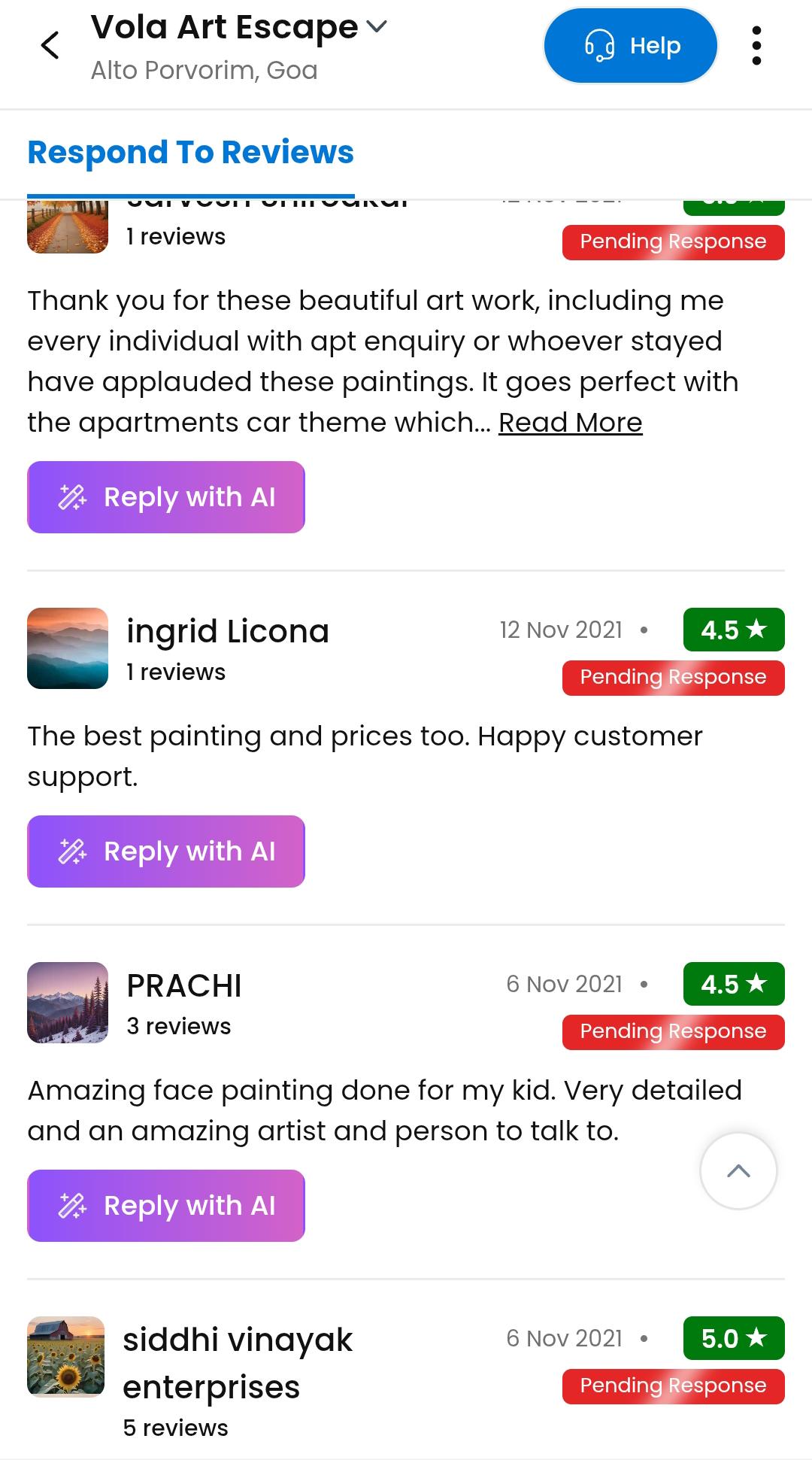Viewport: 812px width, 1460px height.
Task: Reply with AI to PRACHI's review
Action: [x=166, y=1206]
